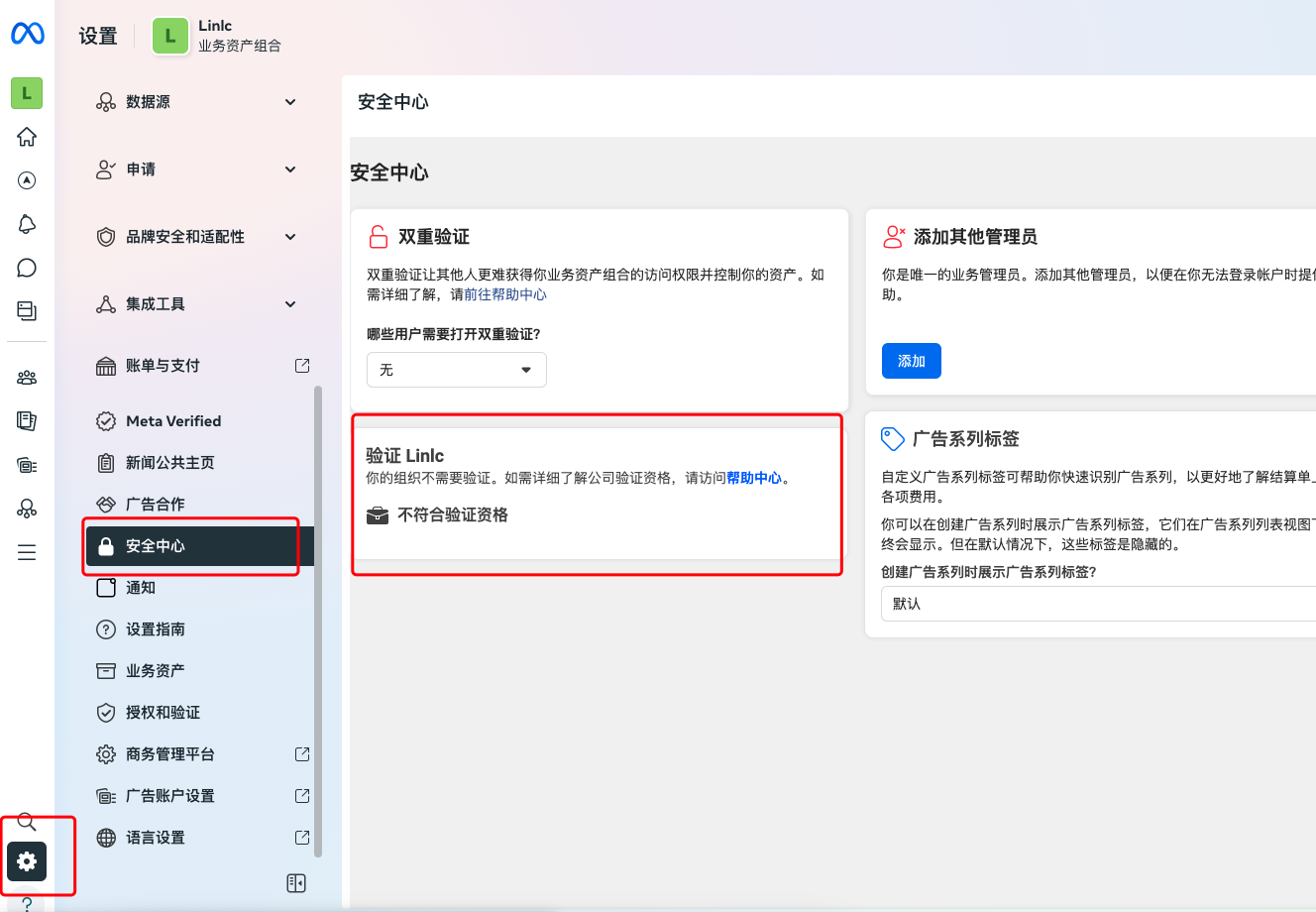1316x912 pixels.
Task: Select 安全中心 menu item
Action: click(x=200, y=546)
